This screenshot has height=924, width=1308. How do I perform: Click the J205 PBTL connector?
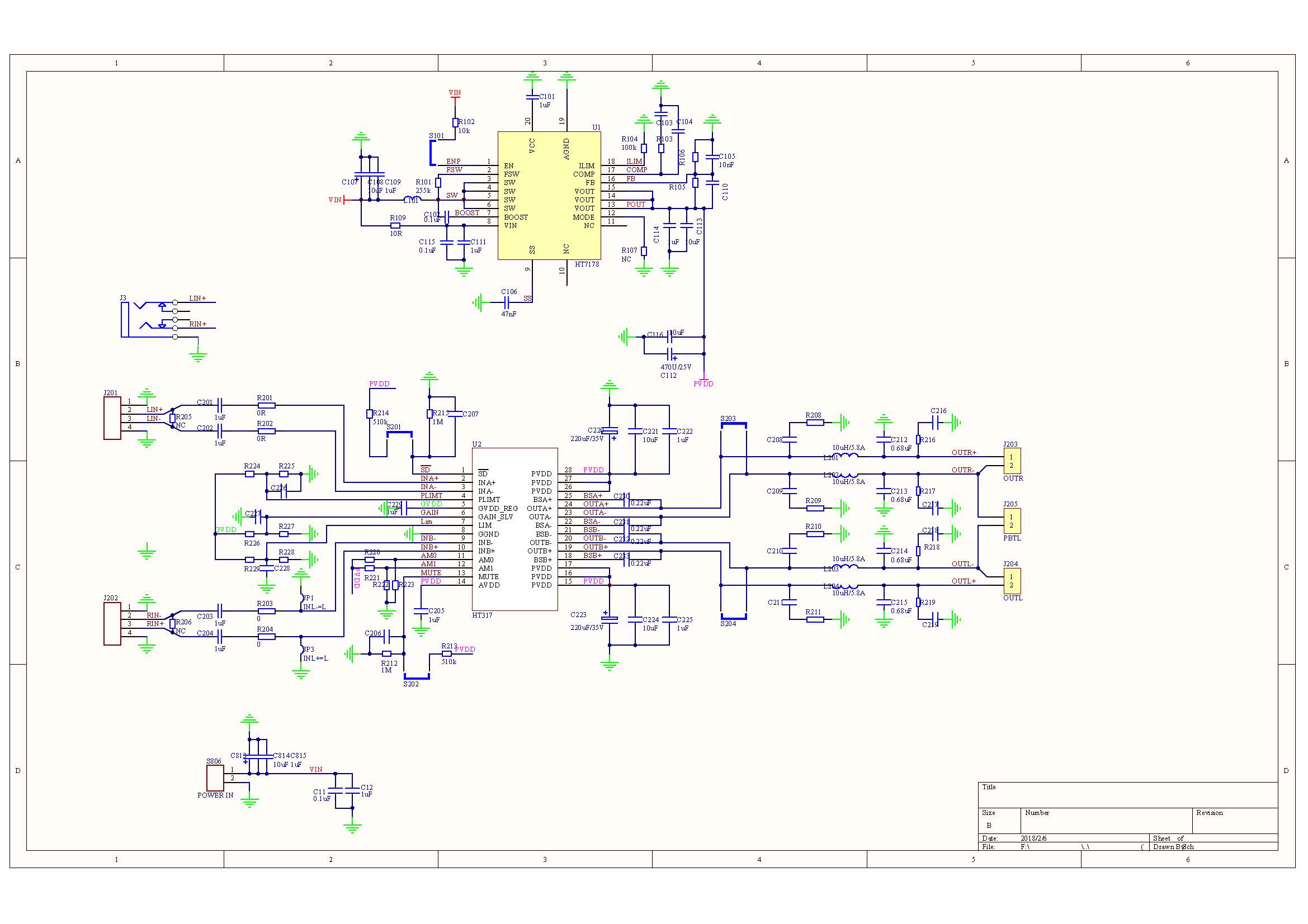point(1012,520)
